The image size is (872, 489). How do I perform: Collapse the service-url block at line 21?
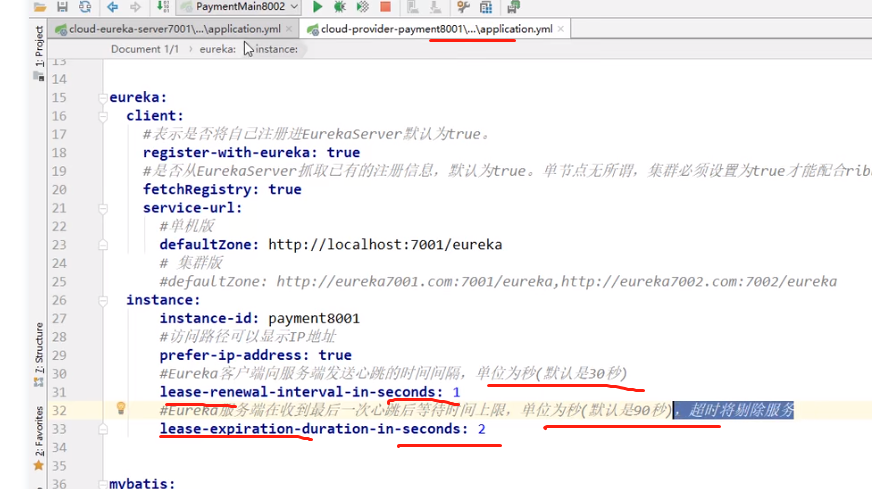tap(103, 208)
